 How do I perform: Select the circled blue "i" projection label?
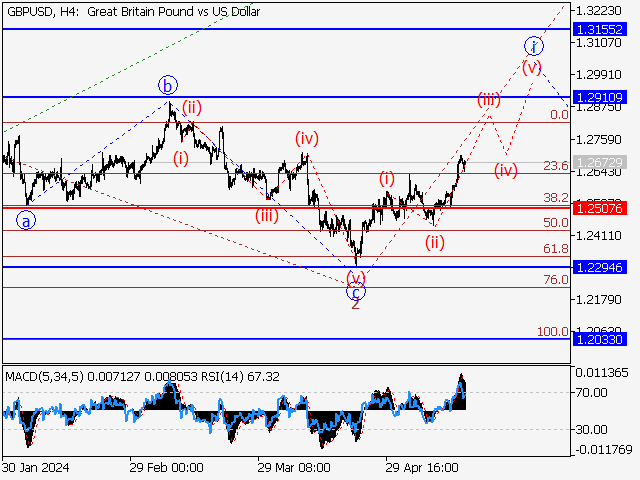click(x=535, y=46)
